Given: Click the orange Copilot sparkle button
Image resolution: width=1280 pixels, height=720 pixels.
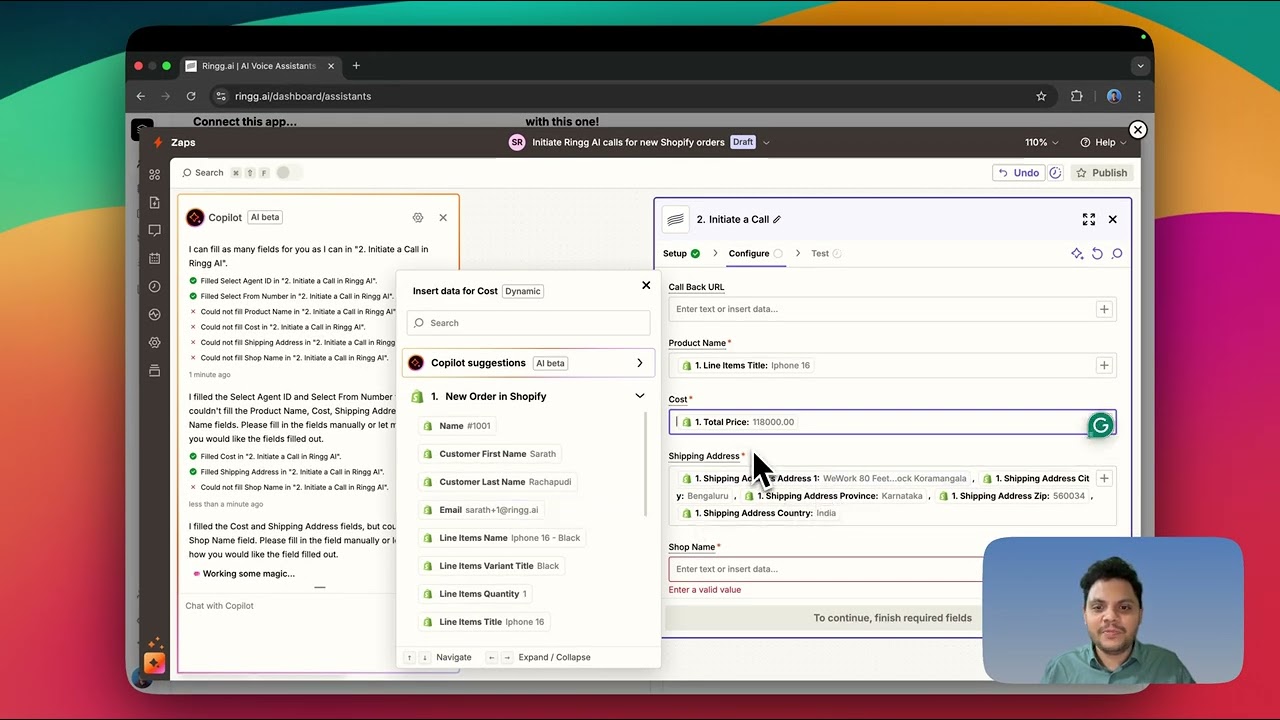Looking at the screenshot, I should [x=154, y=663].
